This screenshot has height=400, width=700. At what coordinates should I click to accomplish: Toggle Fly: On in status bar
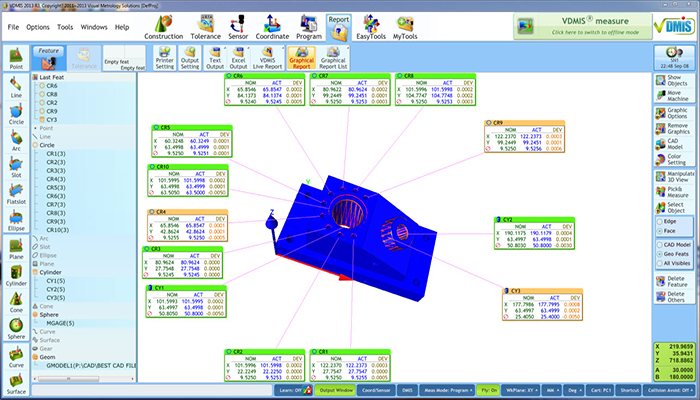488,390
